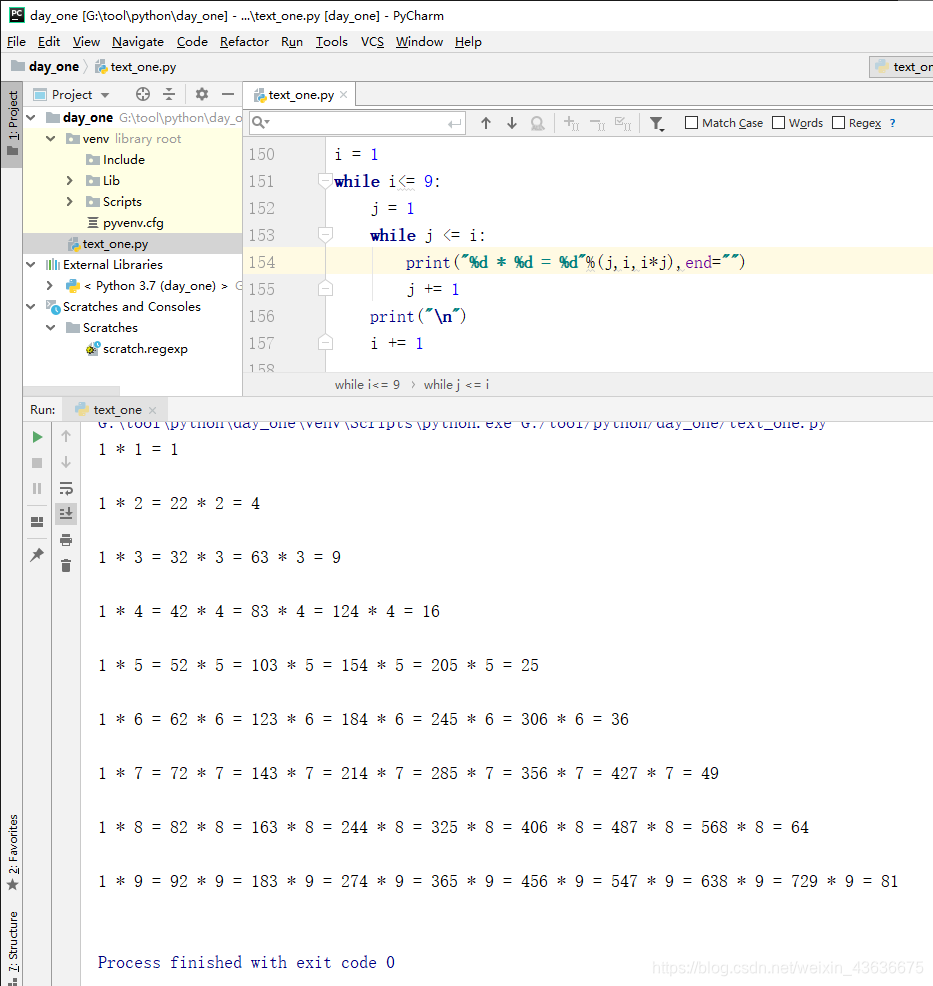This screenshot has height=986, width=933.
Task: Click 'while i<= 9' editor breadcrumb
Action: click(367, 384)
